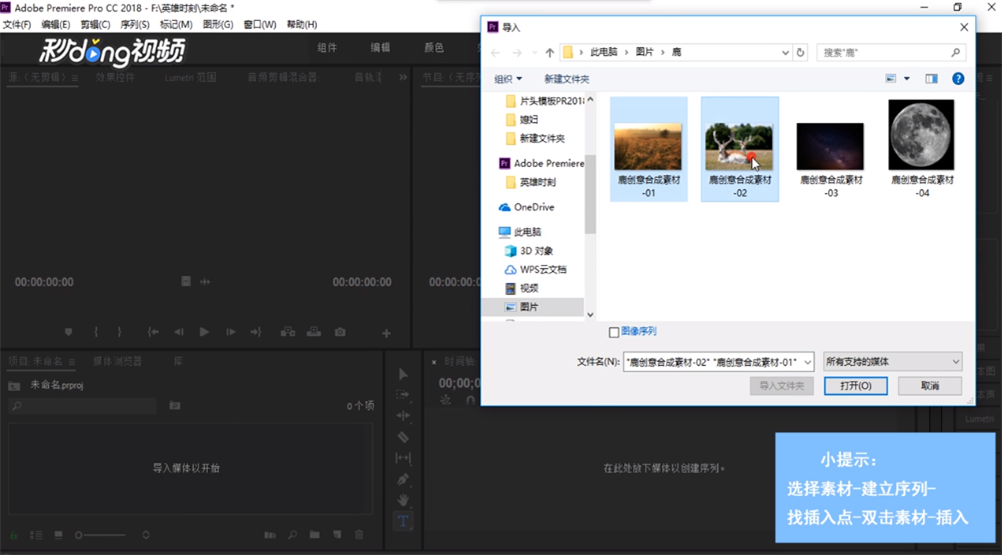Screen dimensions: 1002x555
Task: Click the project panel search field
Action: [x=82, y=406]
